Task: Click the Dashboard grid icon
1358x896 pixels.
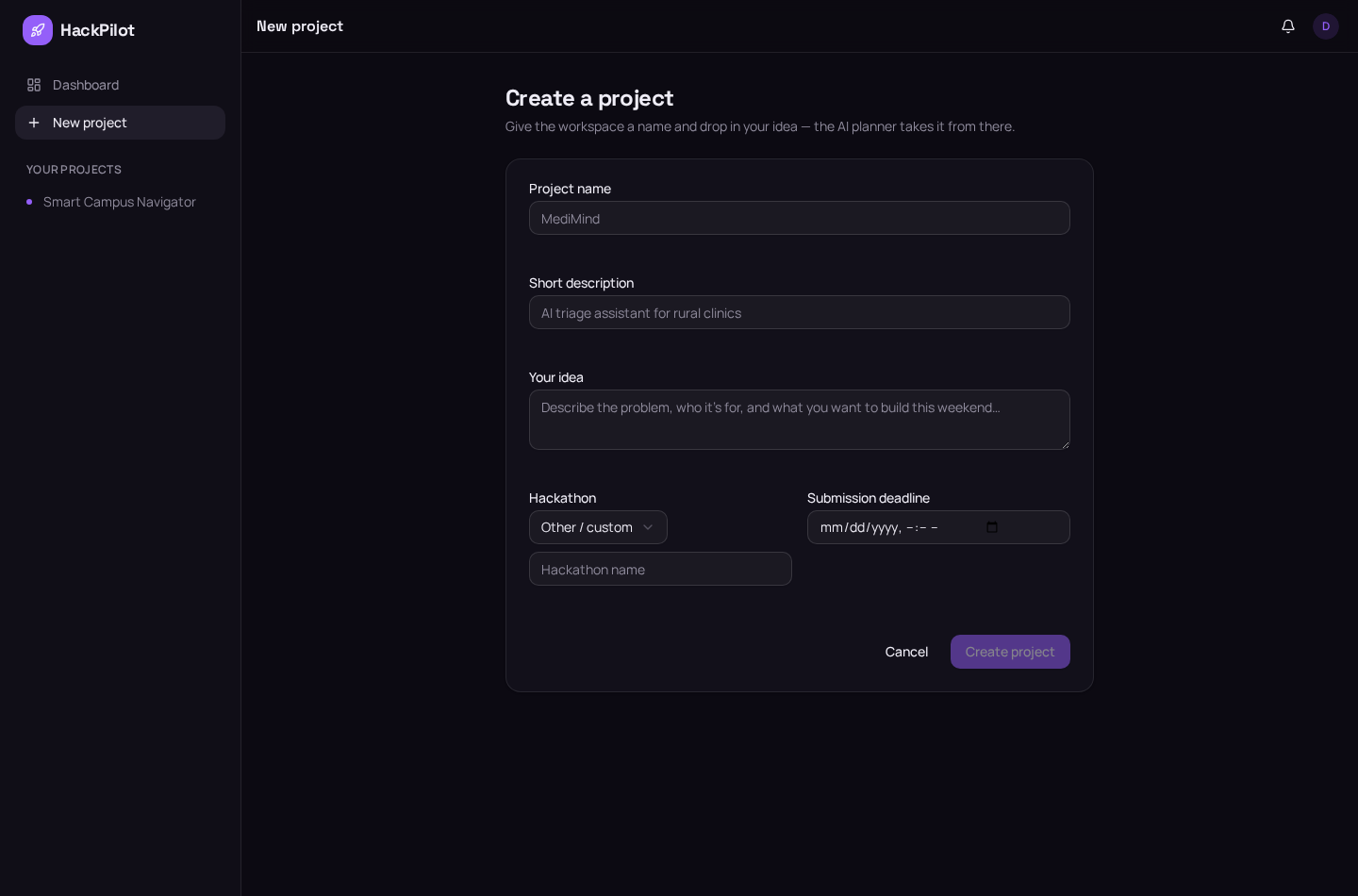Action: click(34, 85)
